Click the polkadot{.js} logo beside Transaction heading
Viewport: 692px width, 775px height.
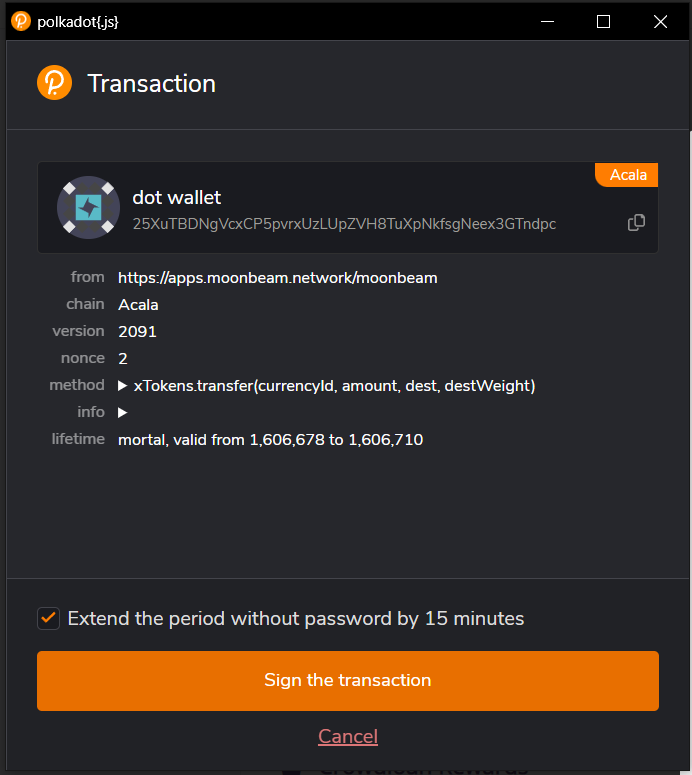tap(54, 83)
